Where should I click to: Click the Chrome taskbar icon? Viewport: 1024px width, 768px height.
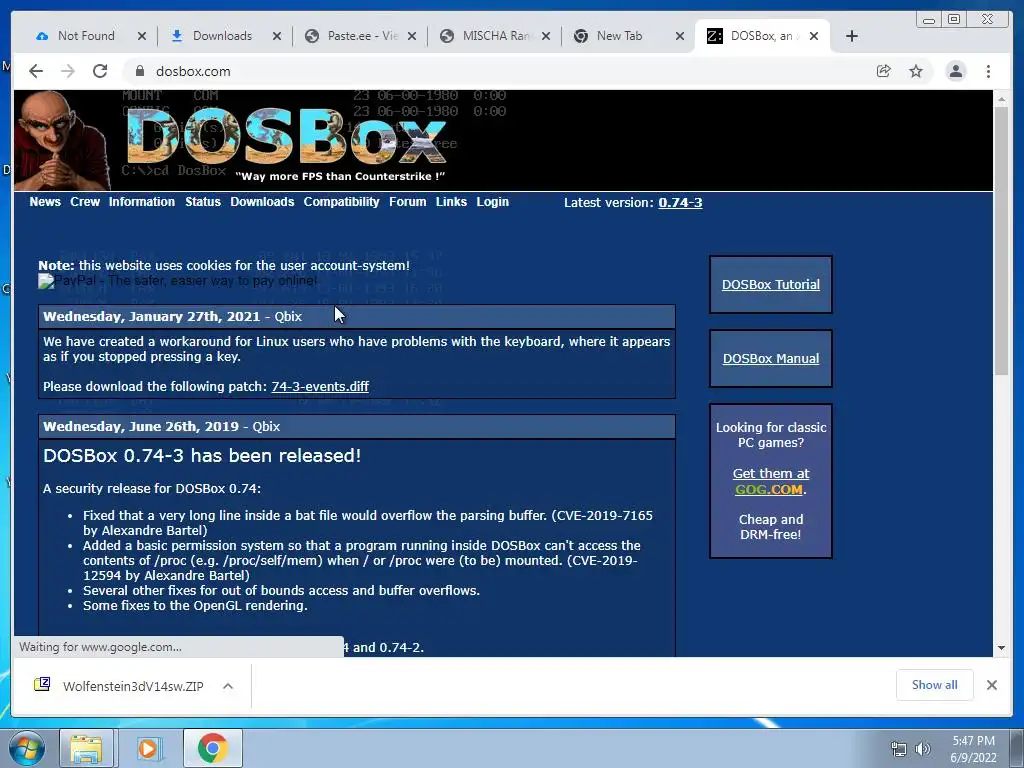tap(212, 748)
